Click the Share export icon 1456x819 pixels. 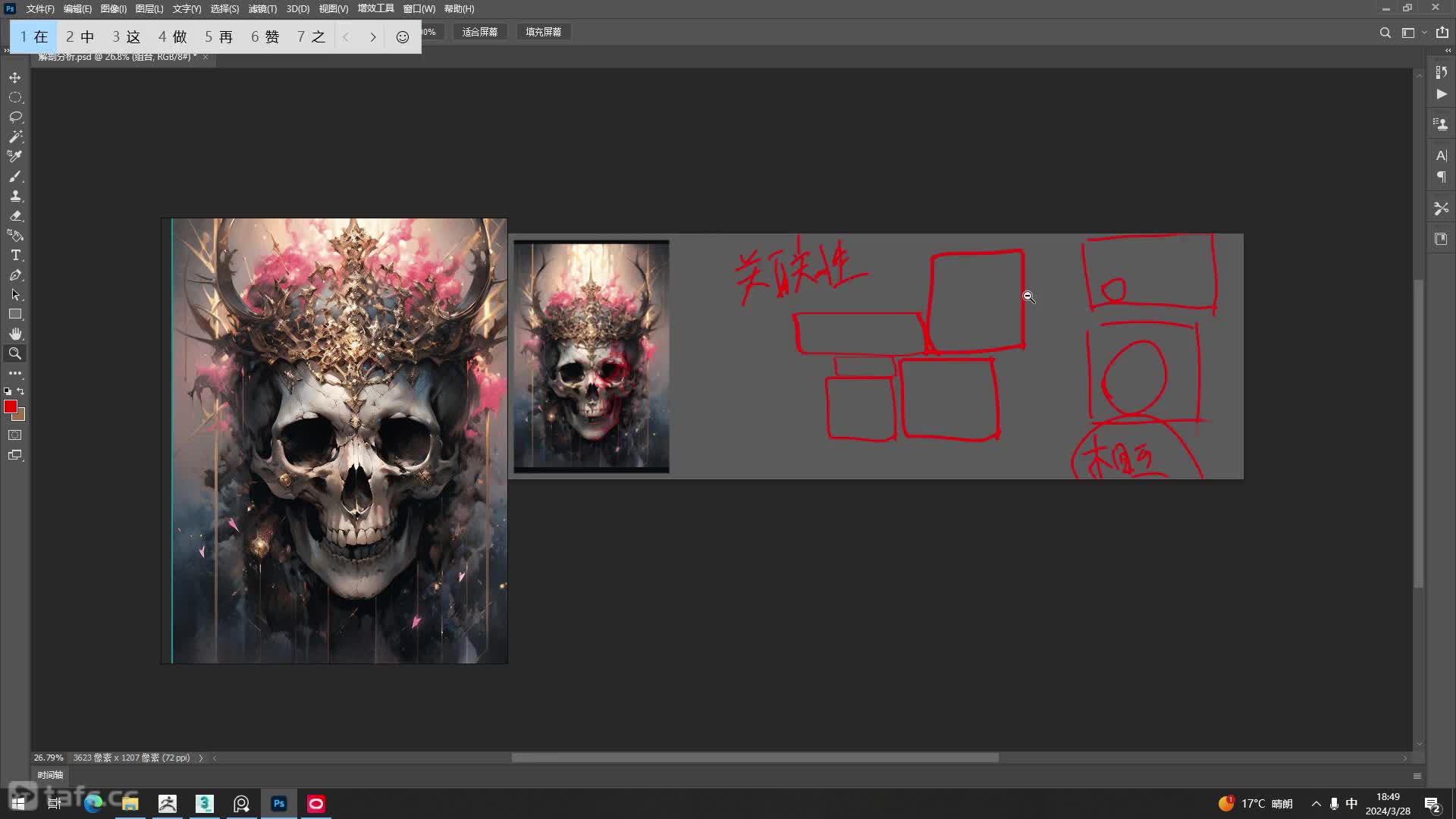pyautogui.click(x=1442, y=33)
